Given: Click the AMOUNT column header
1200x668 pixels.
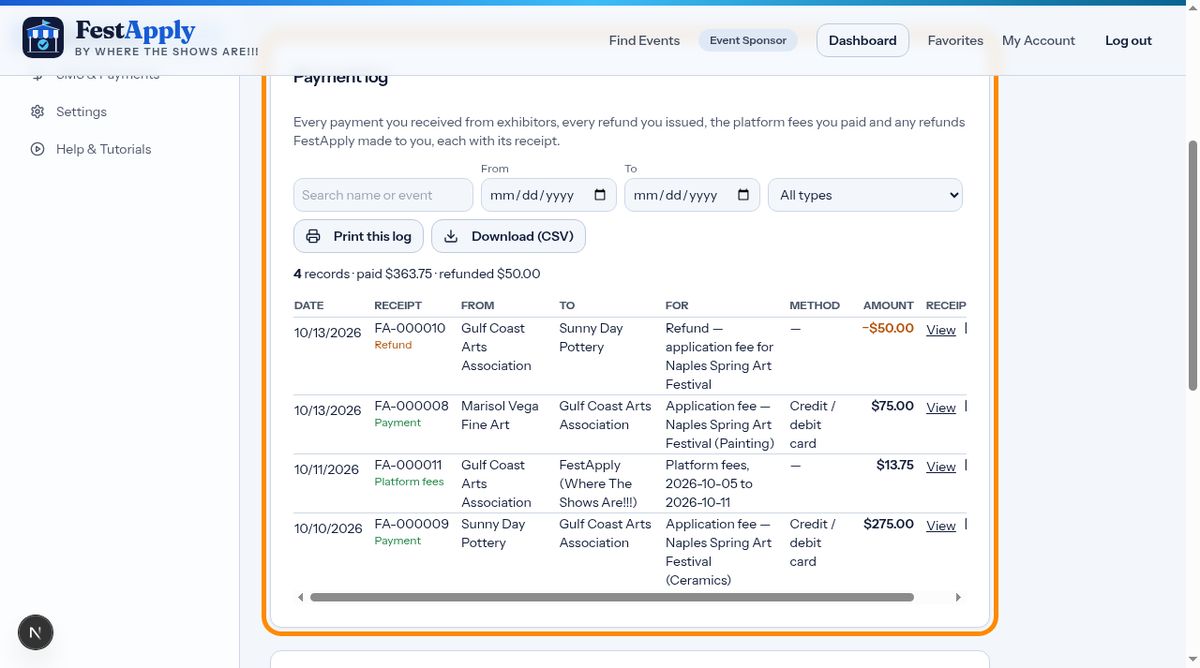Looking at the screenshot, I should tap(888, 305).
